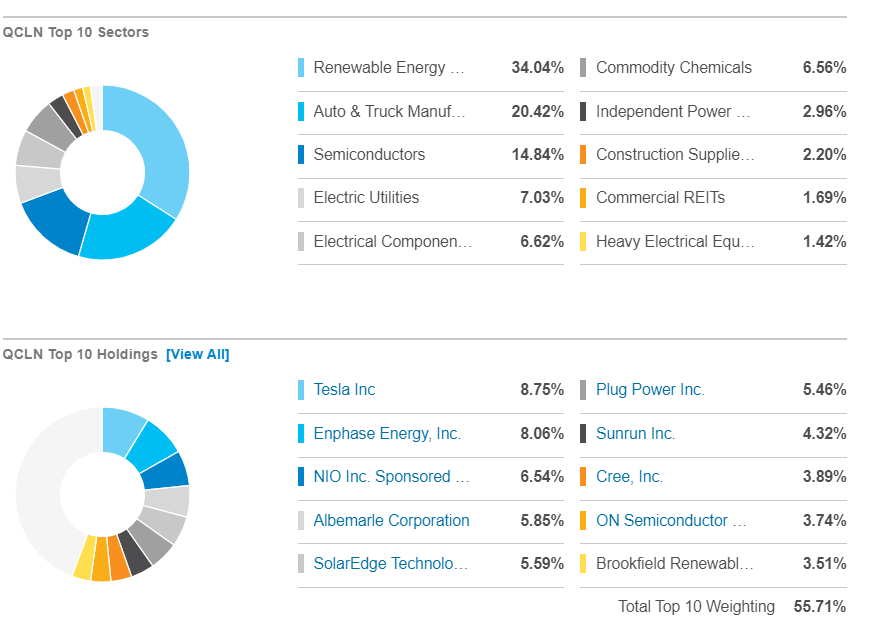Click Independent Power legend color swatch

(583, 111)
